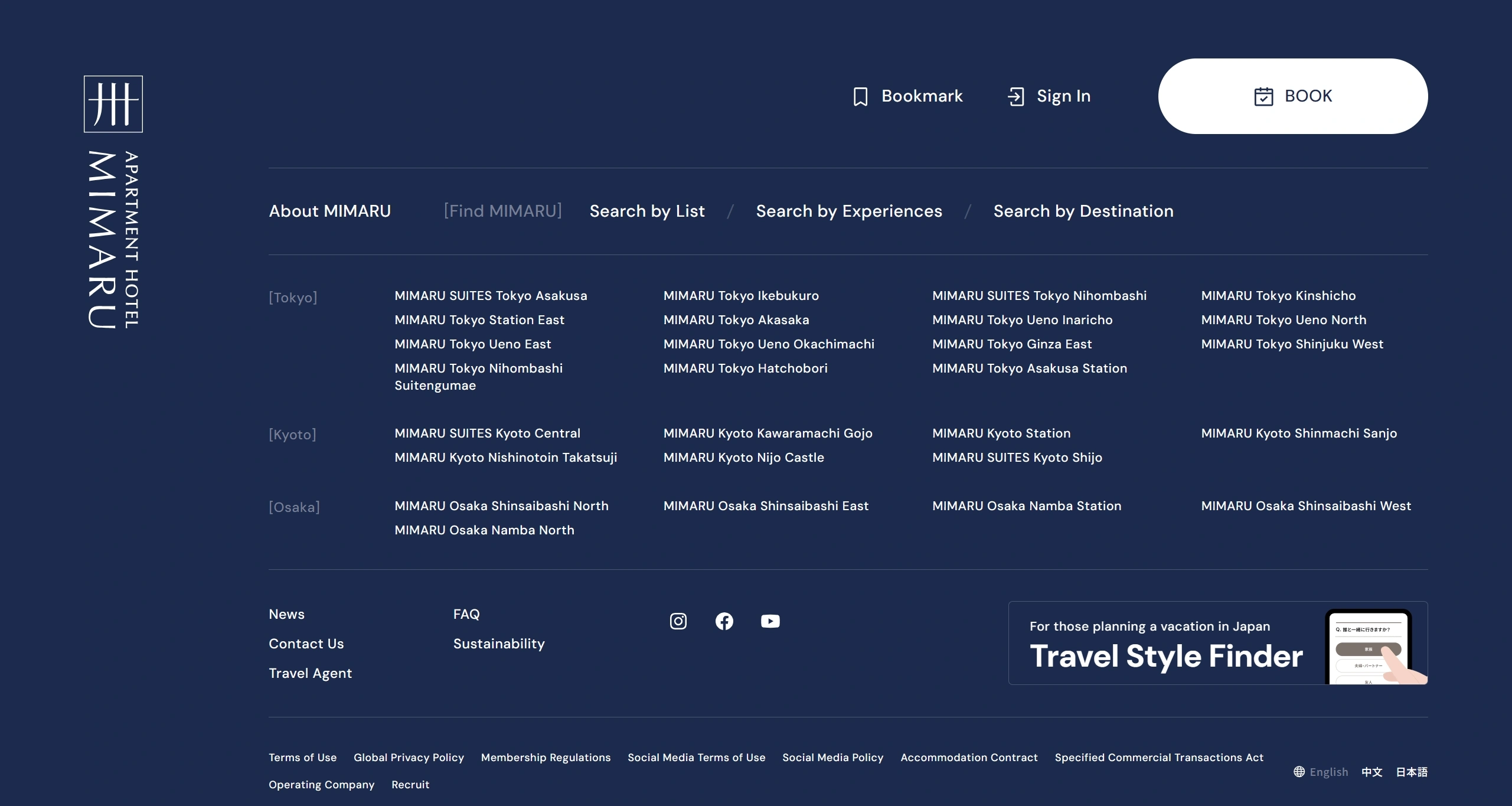This screenshot has height=806, width=1512.
Task: Switch language to 中文
Action: pyautogui.click(x=1371, y=772)
